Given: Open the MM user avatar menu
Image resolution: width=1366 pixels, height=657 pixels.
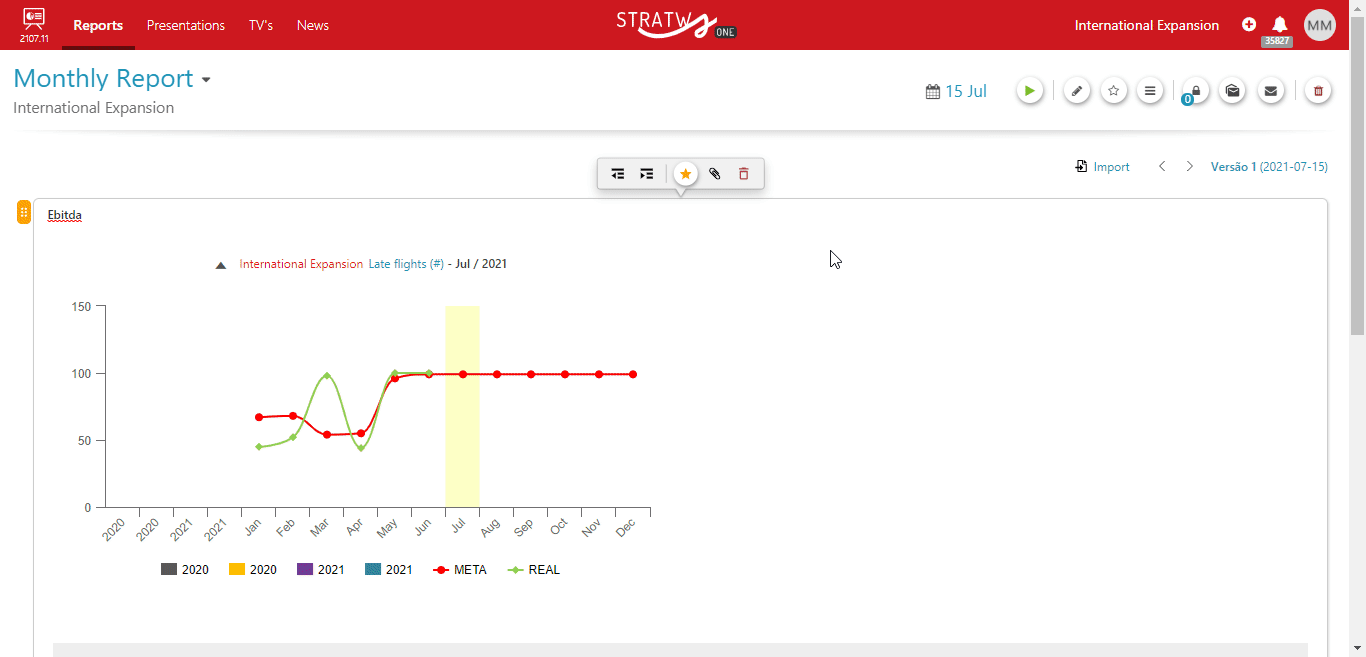Looking at the screenshot, I should pos(1320,25).
